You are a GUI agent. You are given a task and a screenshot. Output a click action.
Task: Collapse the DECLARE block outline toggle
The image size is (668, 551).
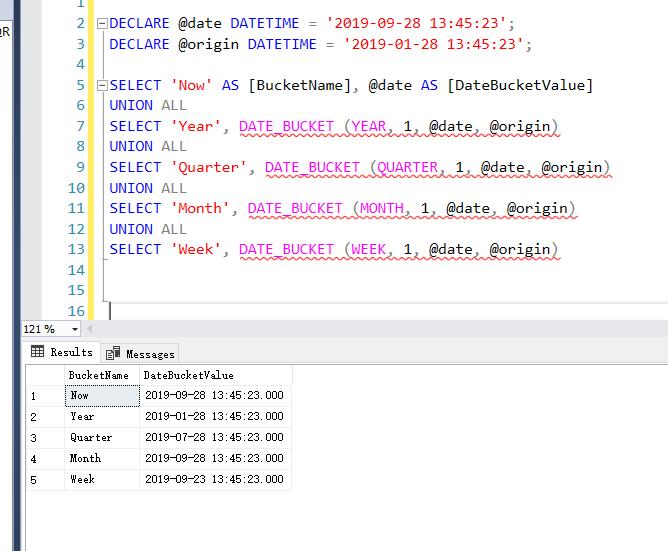pos(102,23)
